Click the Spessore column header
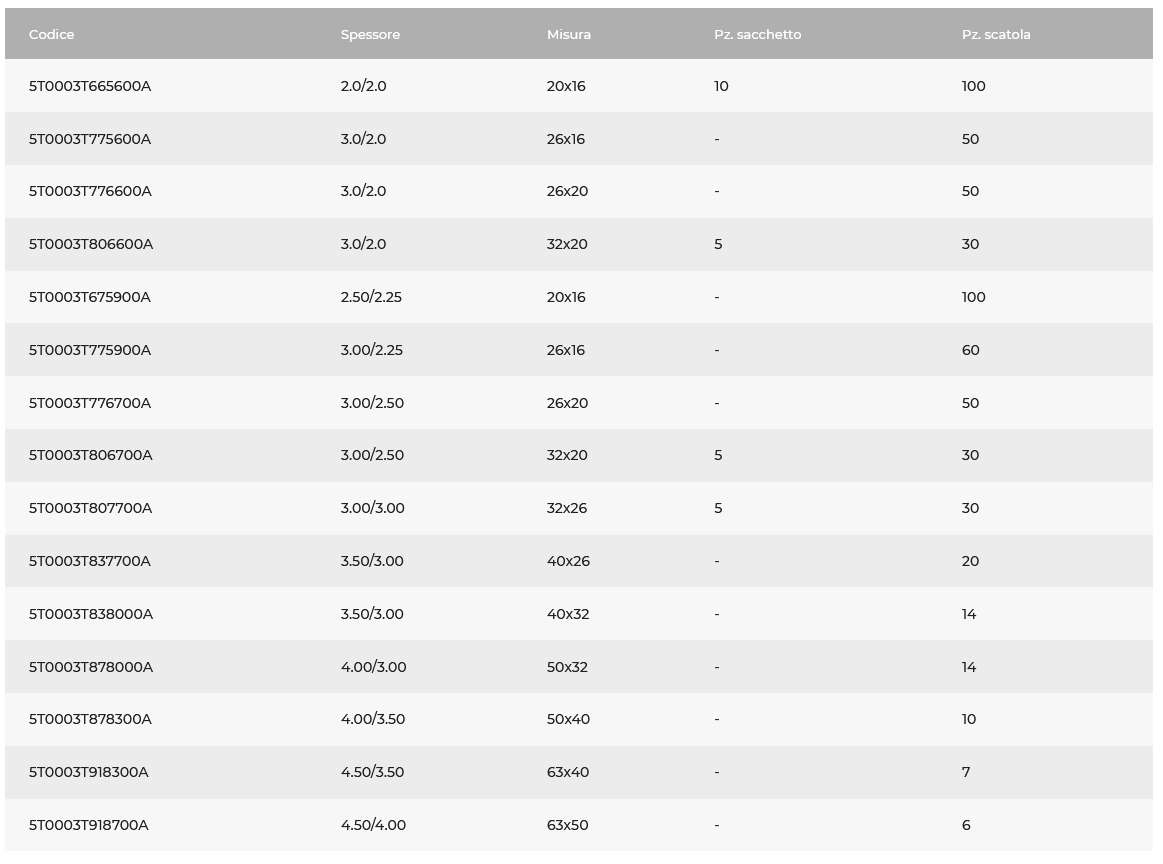 coord(370,34)
